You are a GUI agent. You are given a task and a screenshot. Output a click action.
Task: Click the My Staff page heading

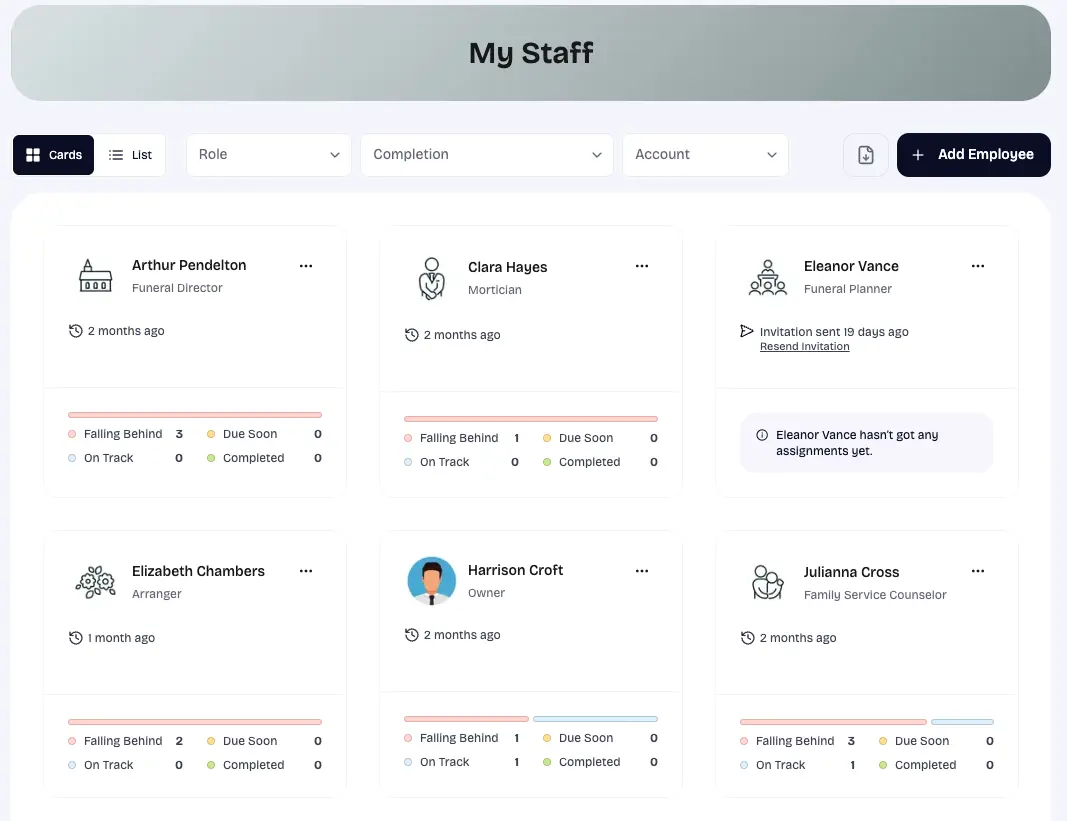pos(531,53)
